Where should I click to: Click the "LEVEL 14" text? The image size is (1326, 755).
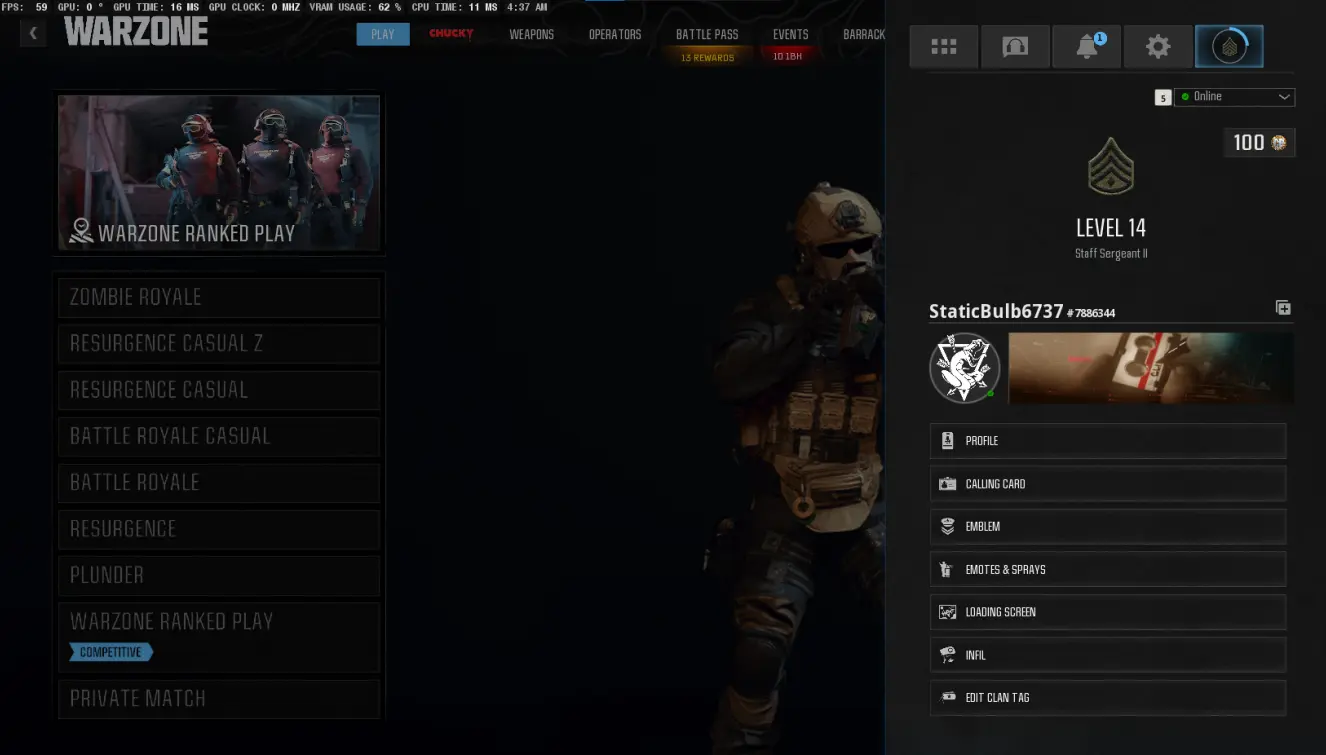coord(1111,228)
